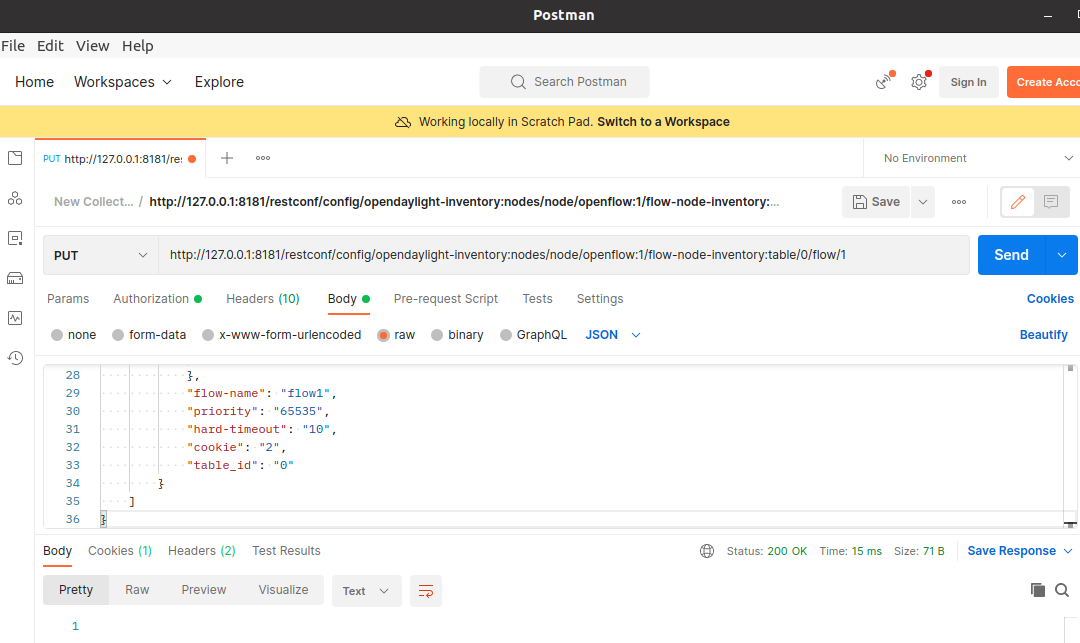Click the comments icon beside the pencil
Viewport: 1080px width, 643px height.
click(x=1051, y=202)
